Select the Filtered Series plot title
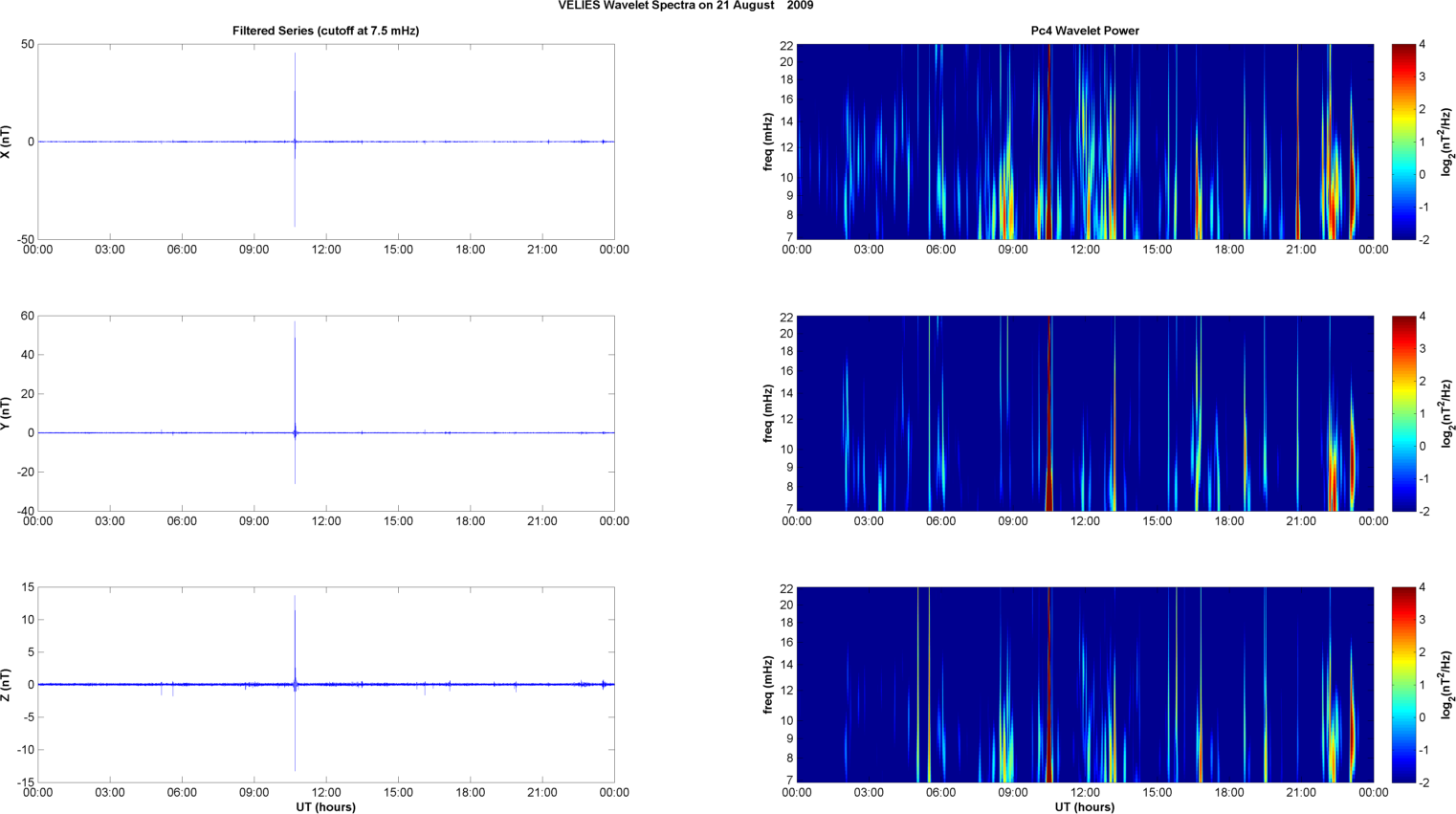This screenshot has height=814, width=1456. [x=325, y=31]
